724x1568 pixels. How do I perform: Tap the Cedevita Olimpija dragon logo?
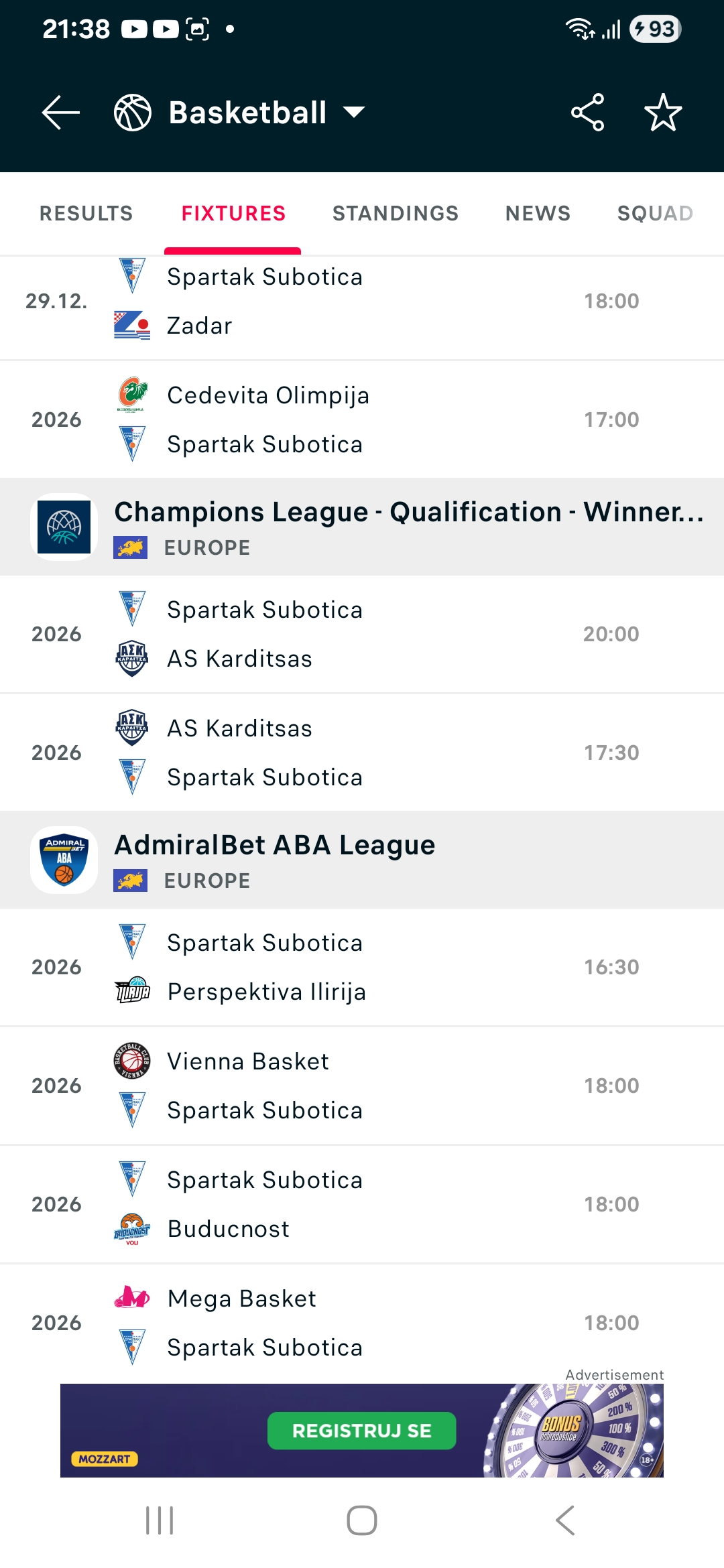click(x=132, y=394)
